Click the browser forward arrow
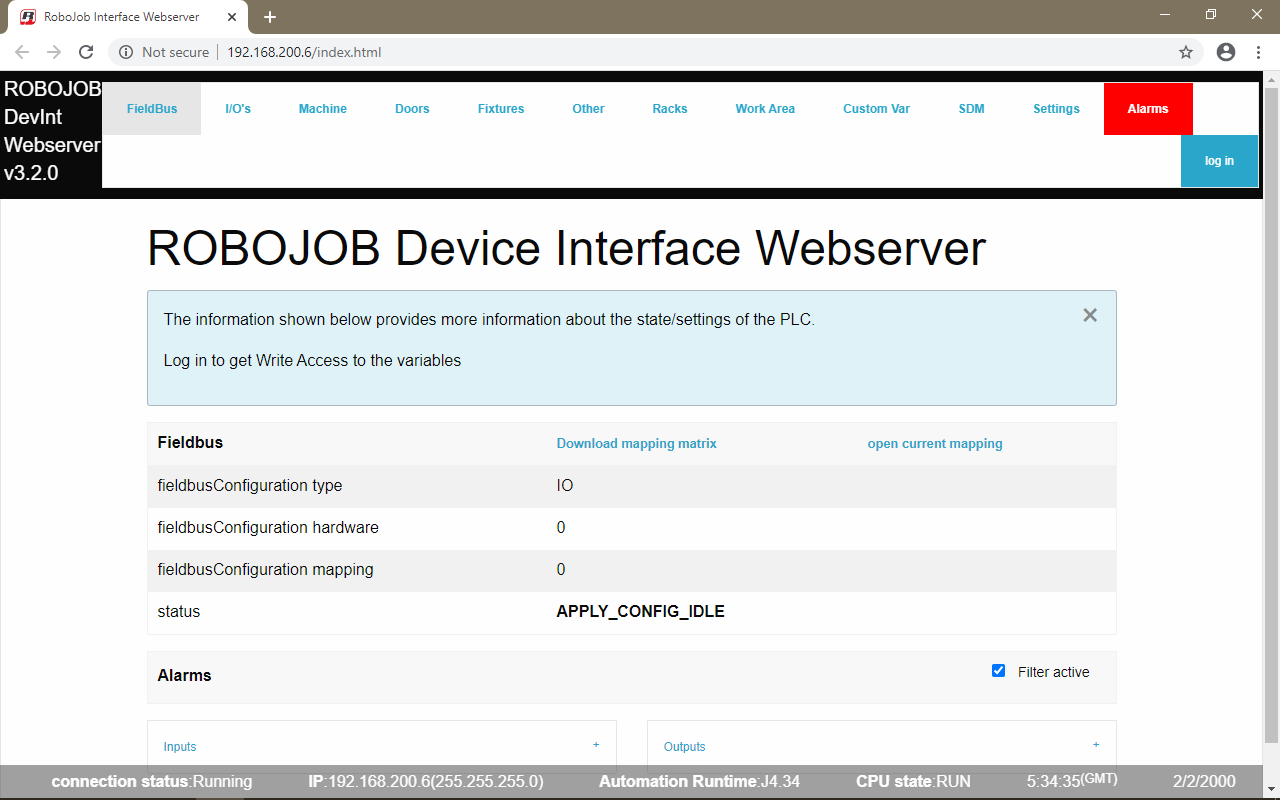Viewport: 1280px width, 800px height. tap(54, 52)
